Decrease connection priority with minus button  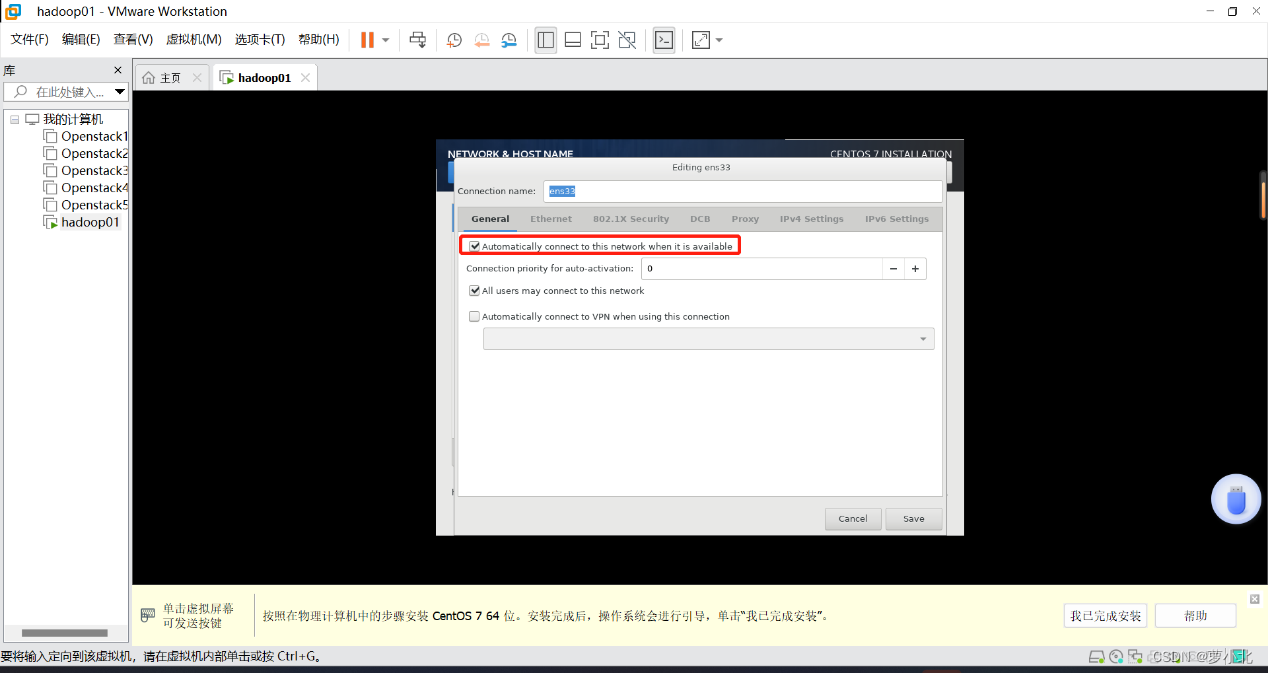893,269
